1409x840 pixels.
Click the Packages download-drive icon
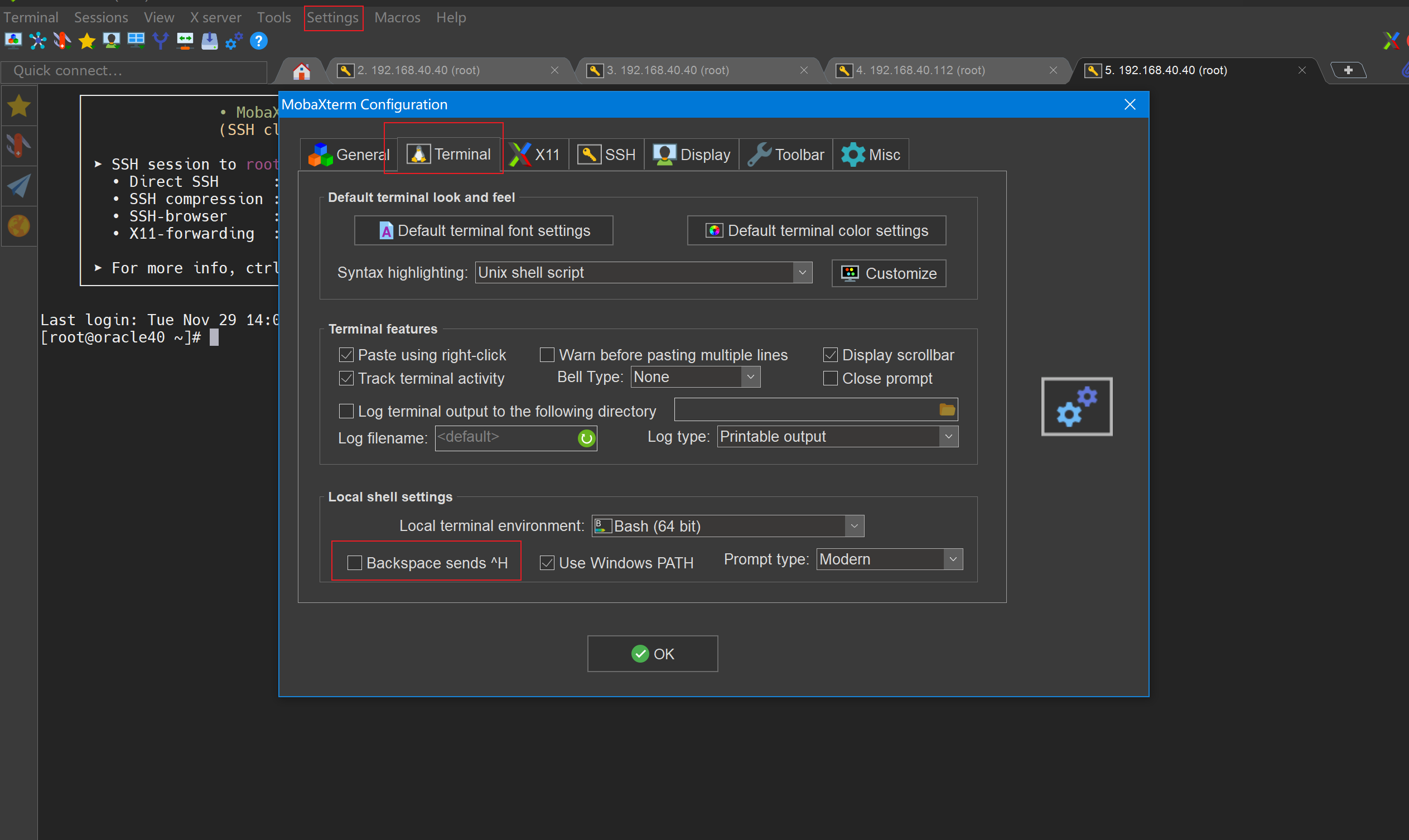click(210, 41)
